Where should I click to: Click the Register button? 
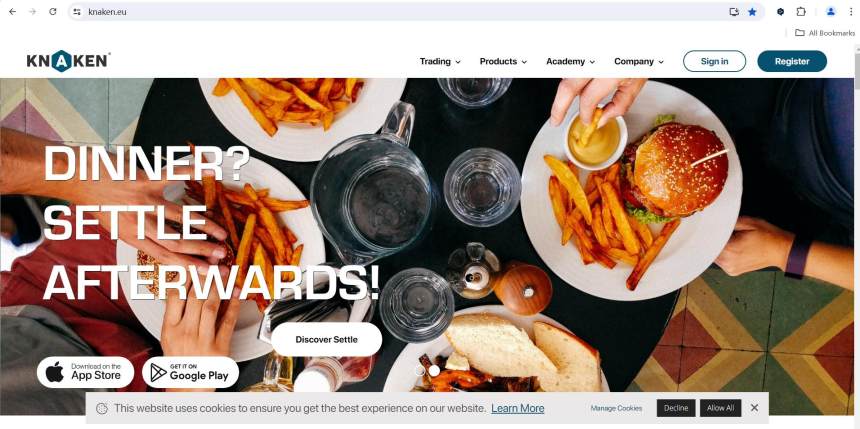click(x=792, y=61)
